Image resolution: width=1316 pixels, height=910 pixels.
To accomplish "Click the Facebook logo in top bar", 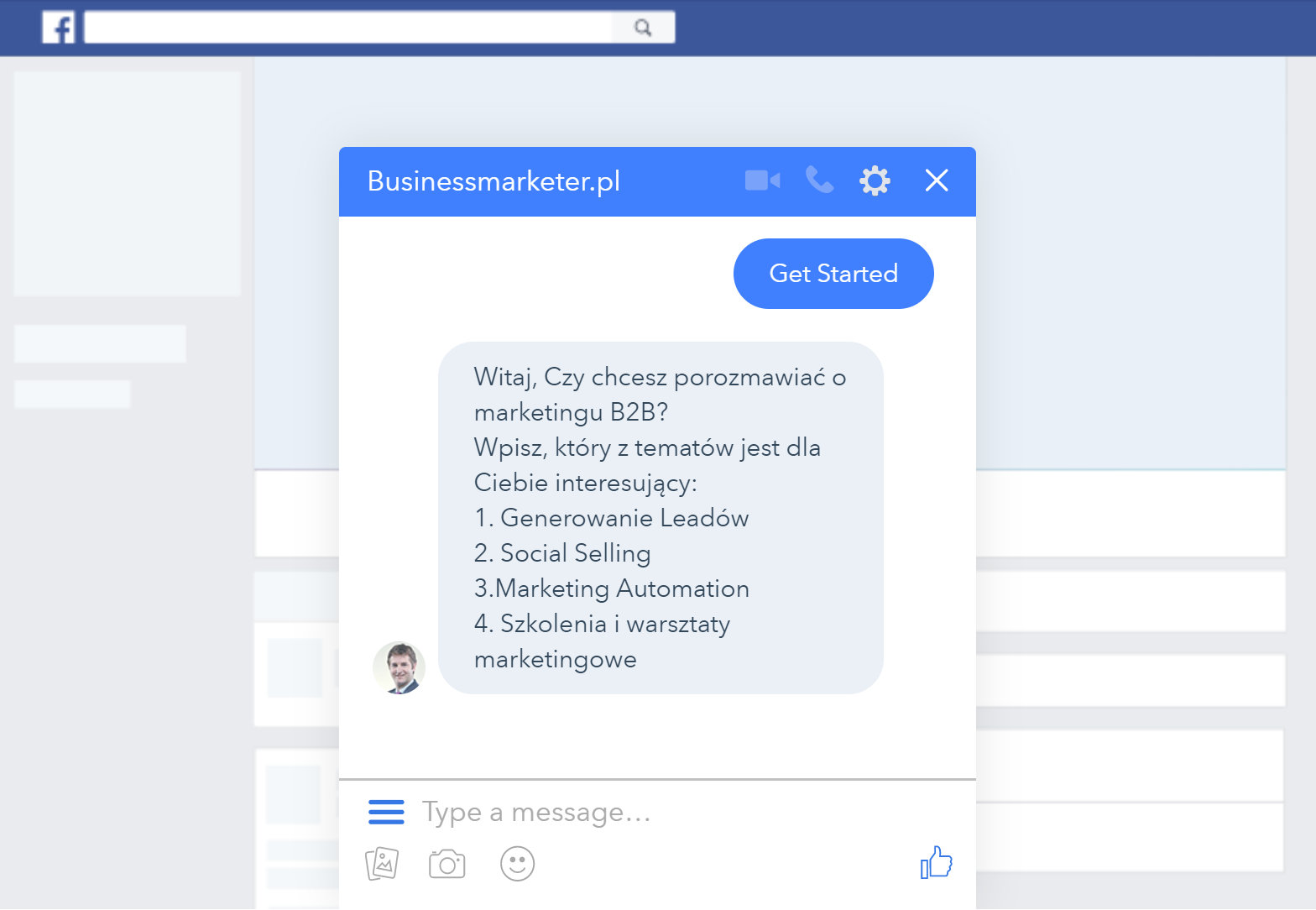I will click(x=59, y=28).
